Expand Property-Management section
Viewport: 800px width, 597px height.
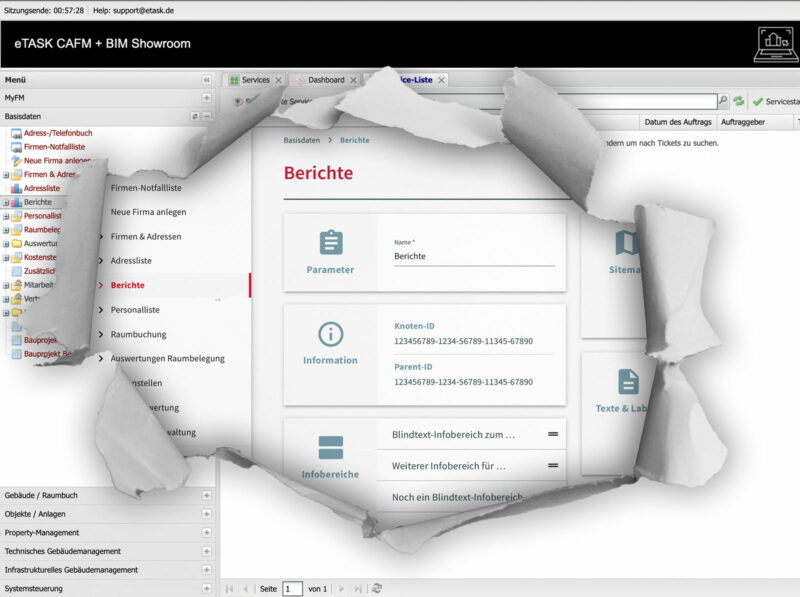(206, 533)
